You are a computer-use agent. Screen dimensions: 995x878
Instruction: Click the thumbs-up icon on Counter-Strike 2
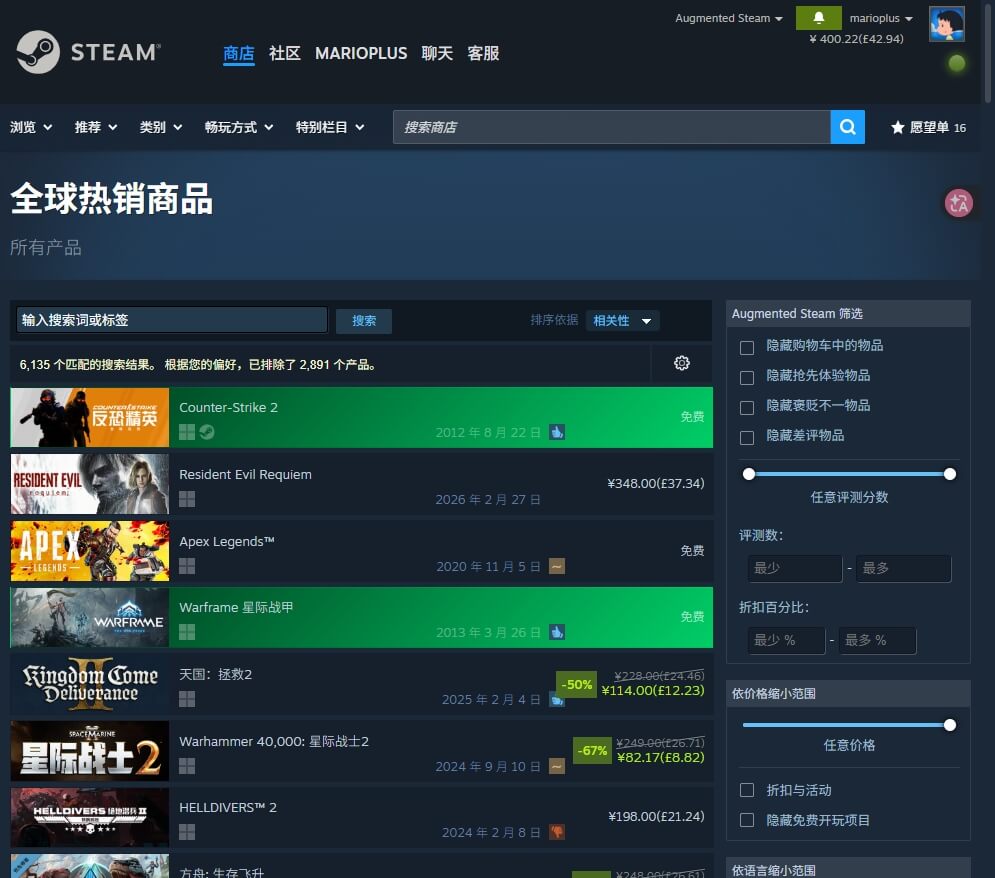[x=557, y=432]
